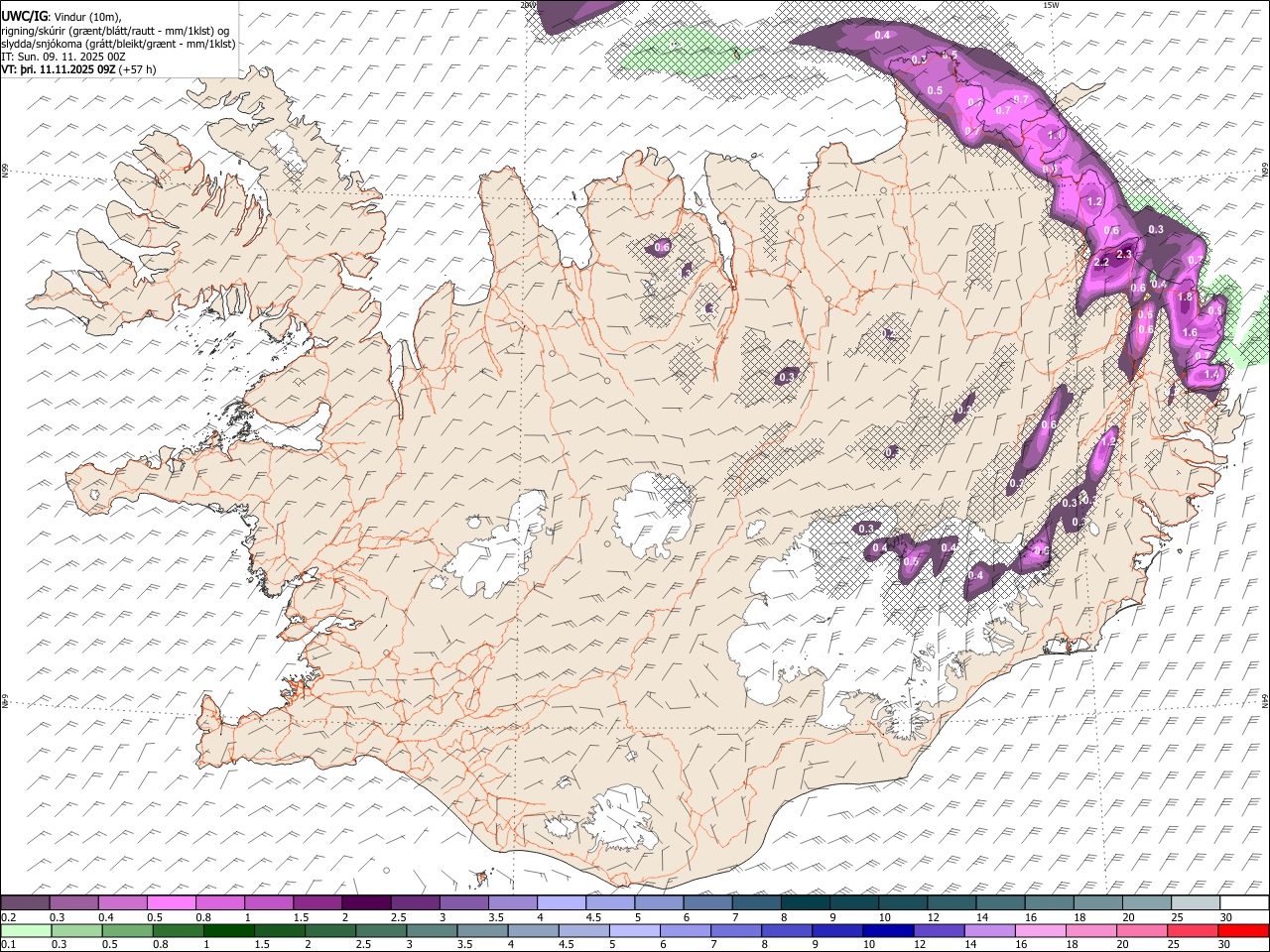Click the '1.2' precipitation value on the map

1095,201
